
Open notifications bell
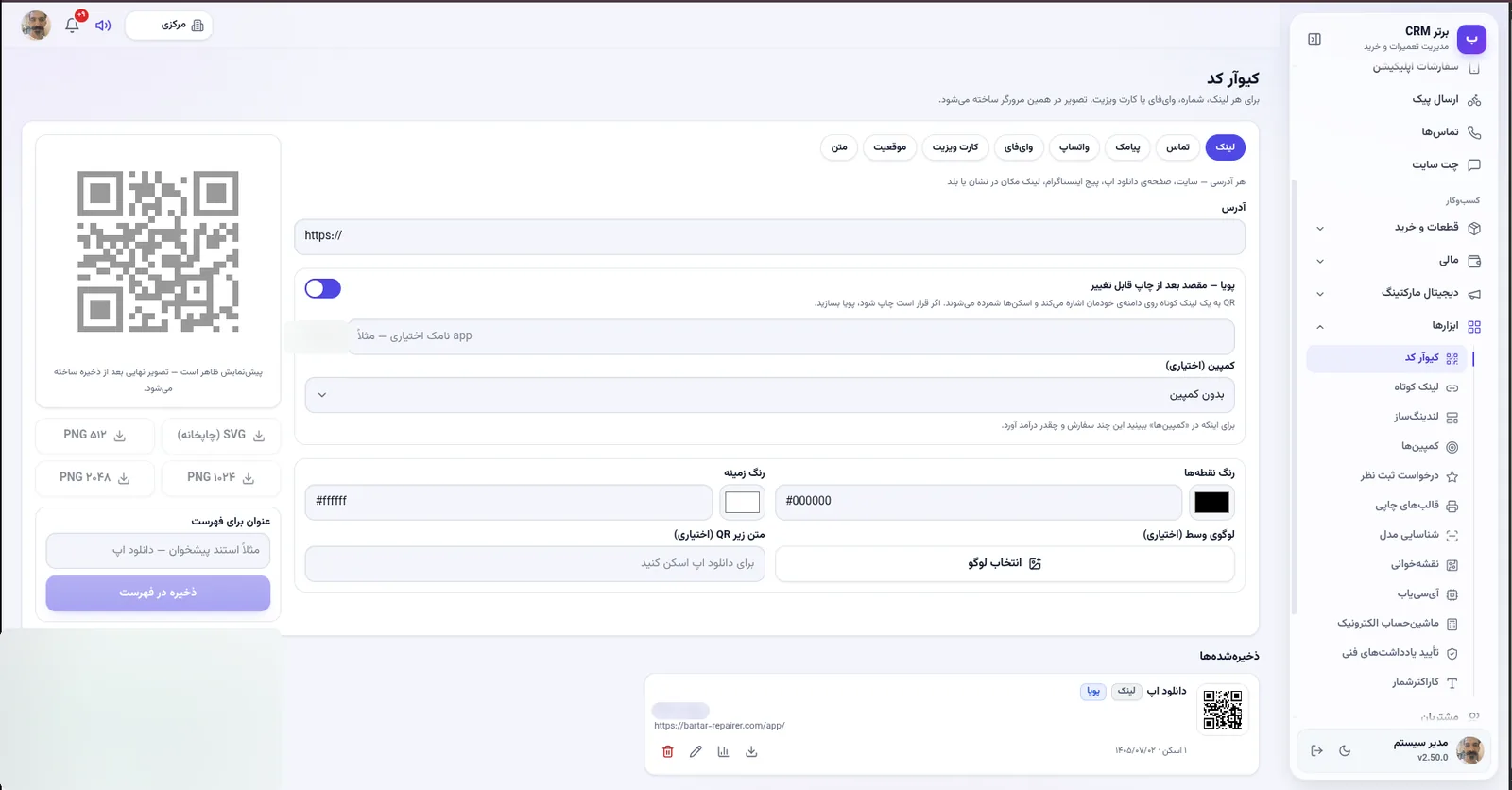click(73, 25)
